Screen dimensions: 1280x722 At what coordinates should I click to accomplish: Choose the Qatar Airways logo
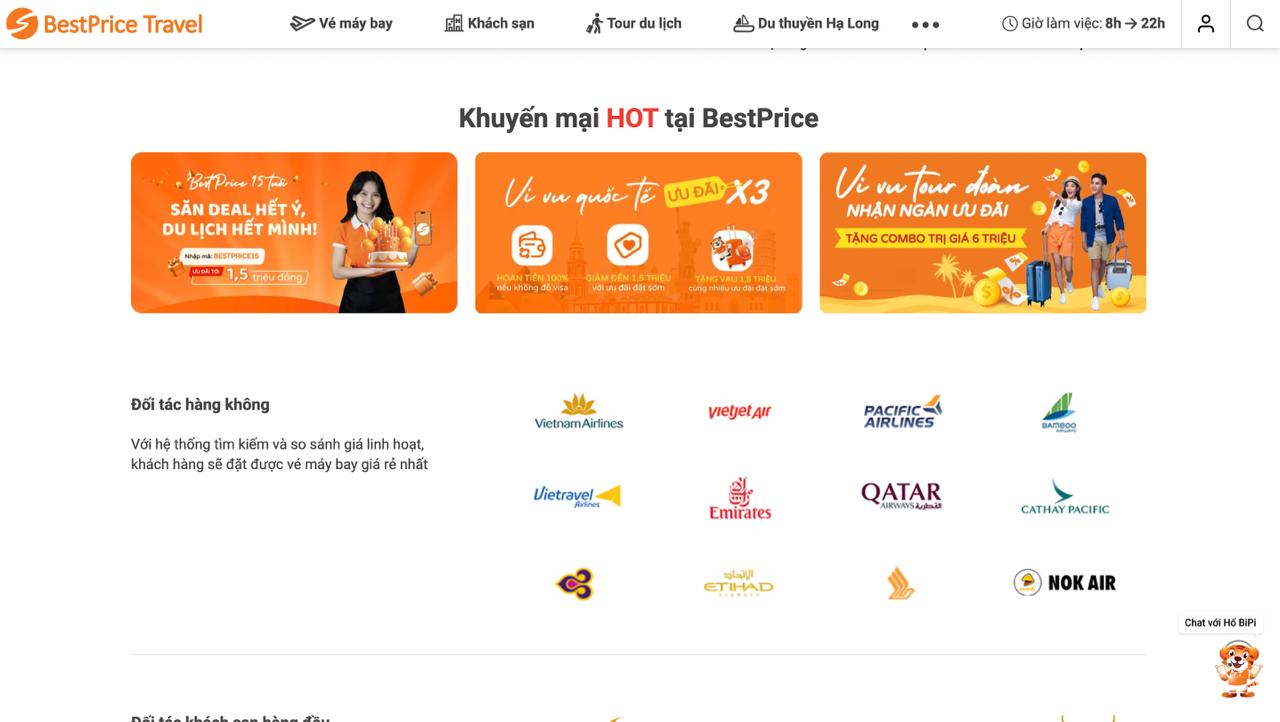point(901,496)
